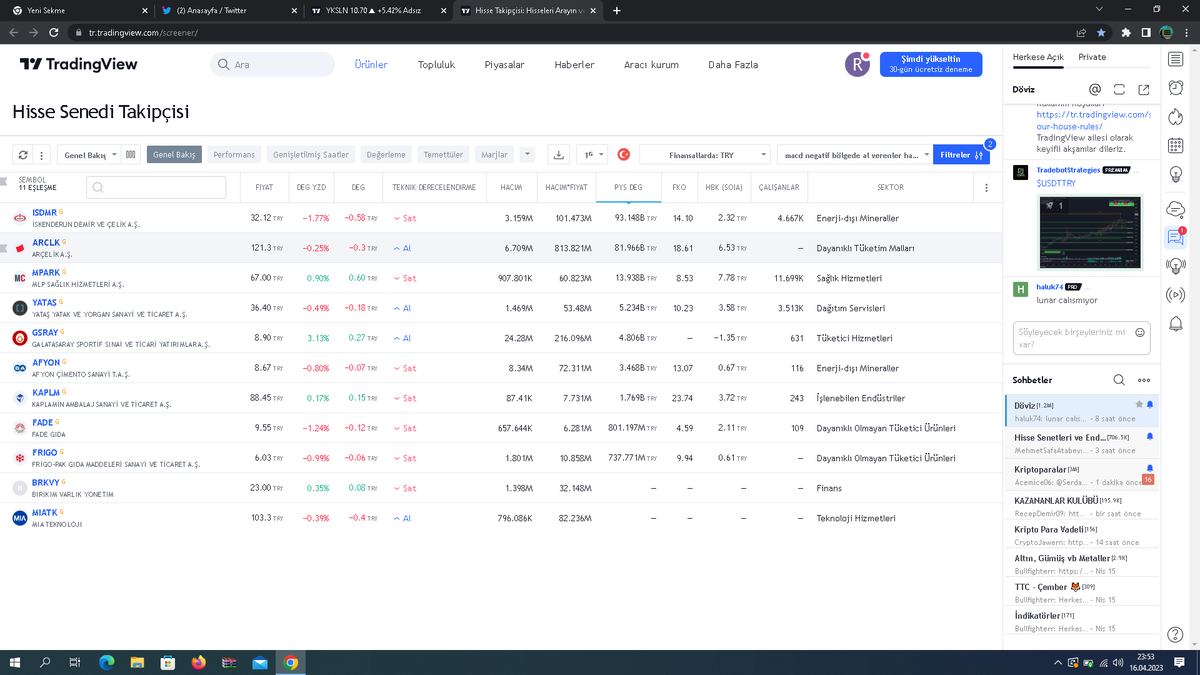
Task: Search chats with the magnifier in Sohbetler
Action: [x=1119, y=380]
